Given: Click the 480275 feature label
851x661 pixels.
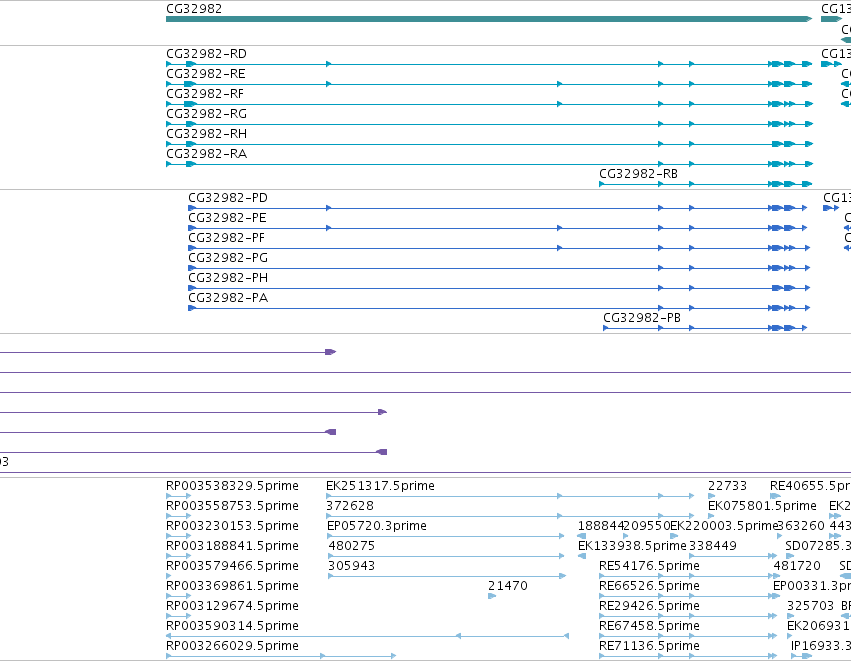Looking at the screenshot, I should tap(352, 546).
